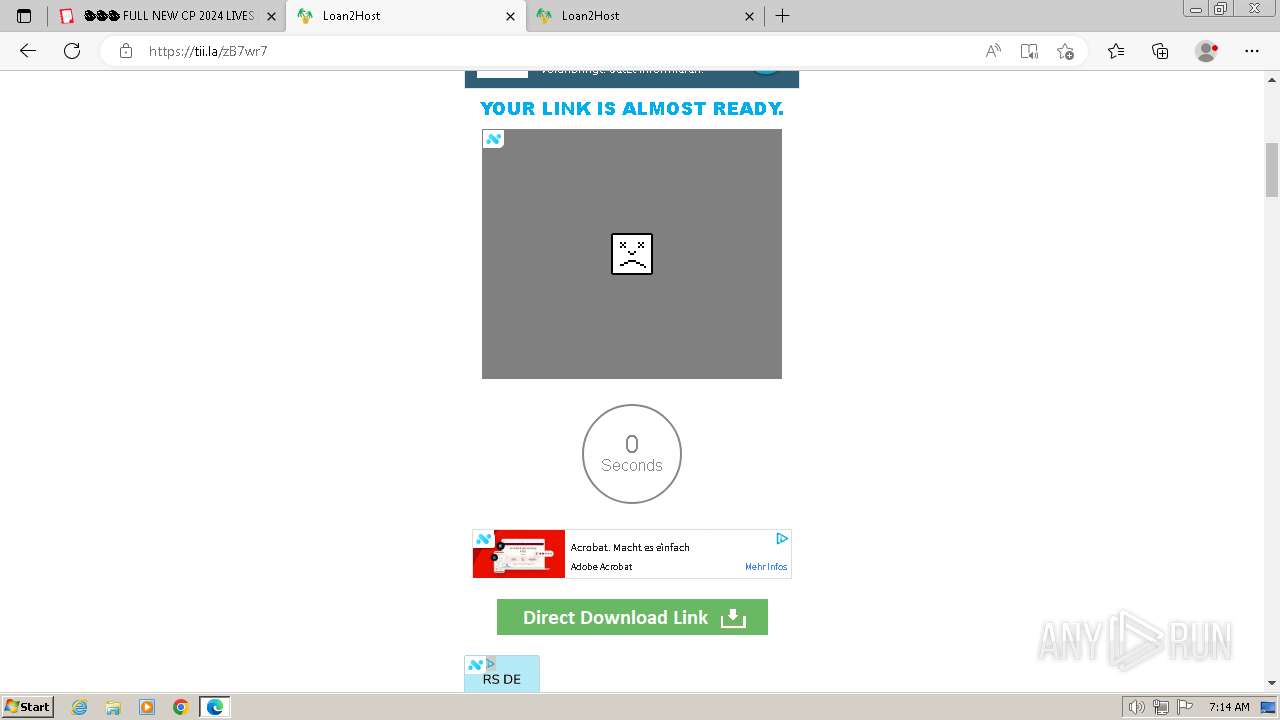
Task: Click Acrobat. Macht es einfach text
Action: pos(630,547)
